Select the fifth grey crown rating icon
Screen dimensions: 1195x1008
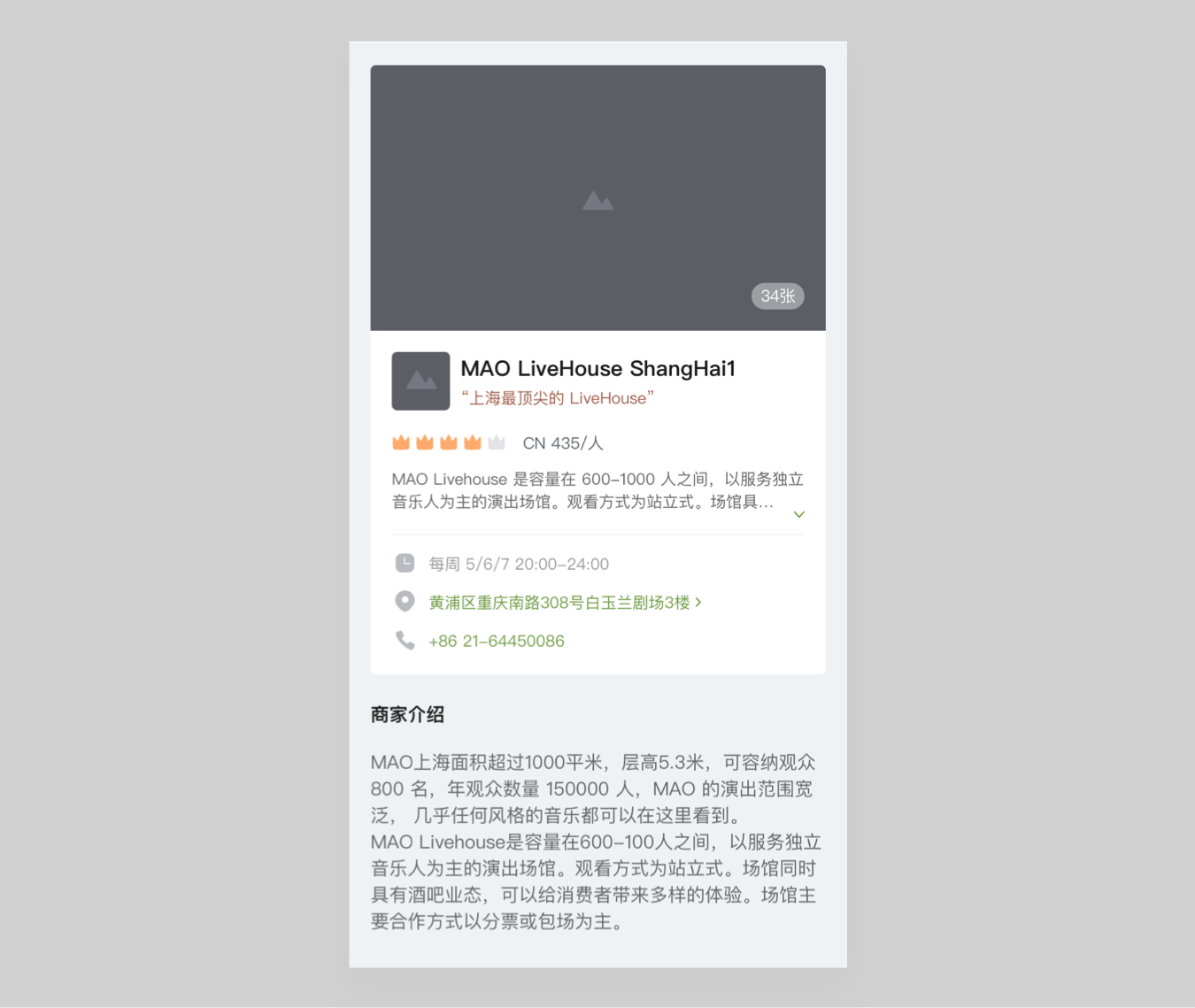497,442
